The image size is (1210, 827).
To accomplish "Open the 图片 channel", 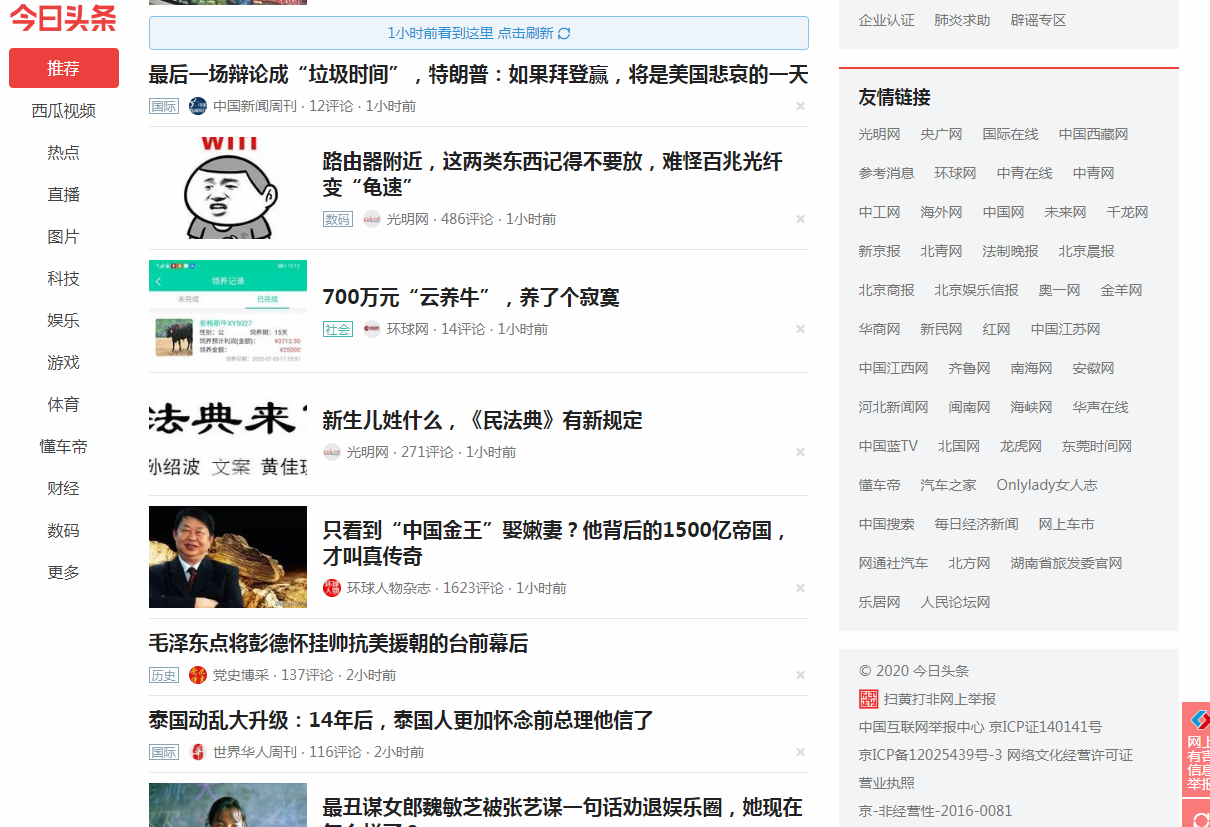I will [64, 237].
